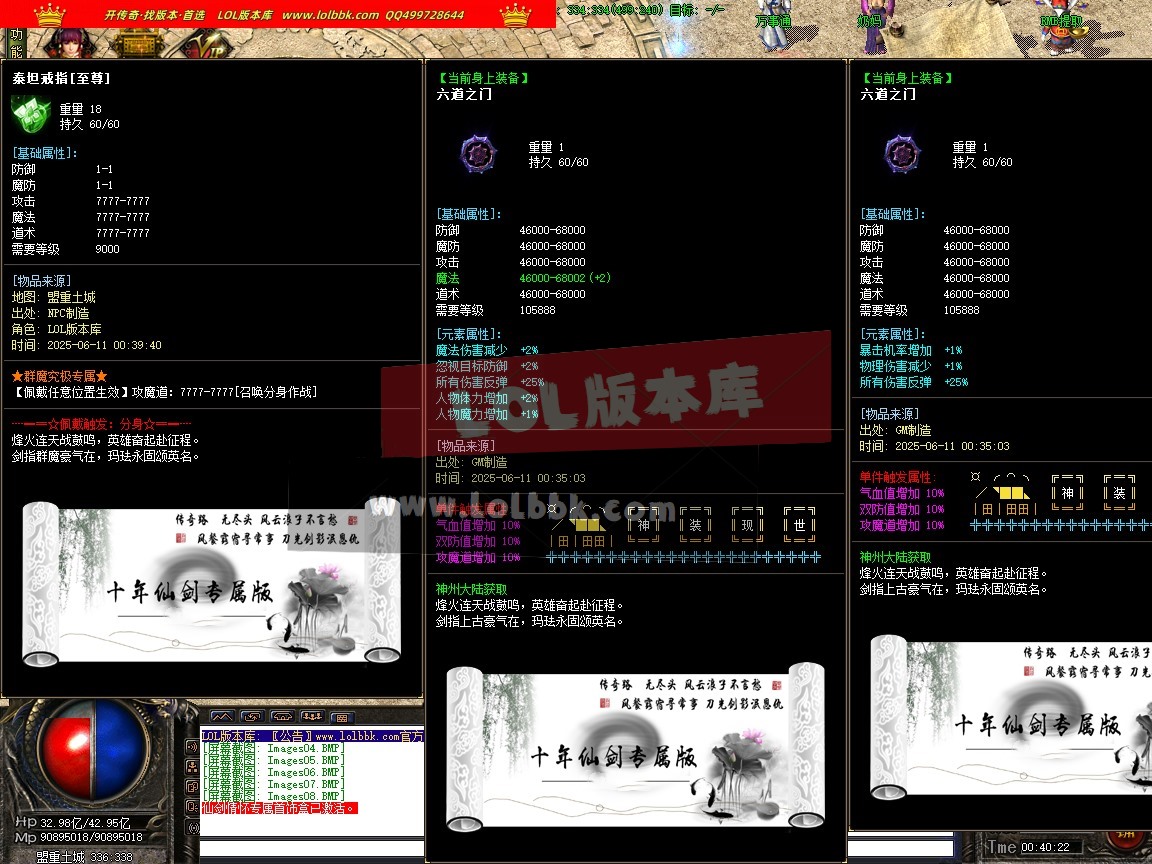1152x864 pixels.
Task: Click the 功能 button at top left
Action: pos(16,43)
